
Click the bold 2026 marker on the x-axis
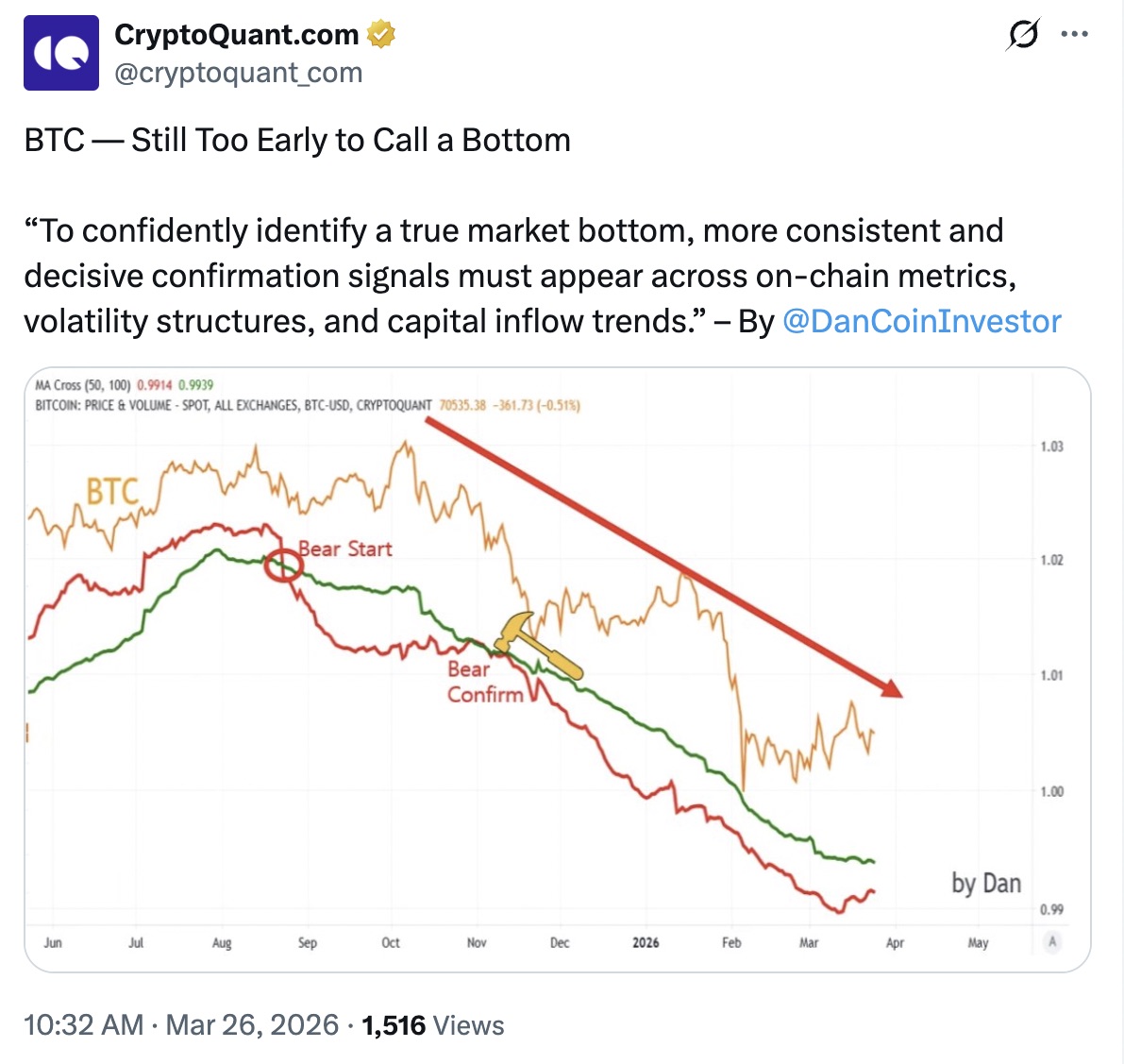646,942
